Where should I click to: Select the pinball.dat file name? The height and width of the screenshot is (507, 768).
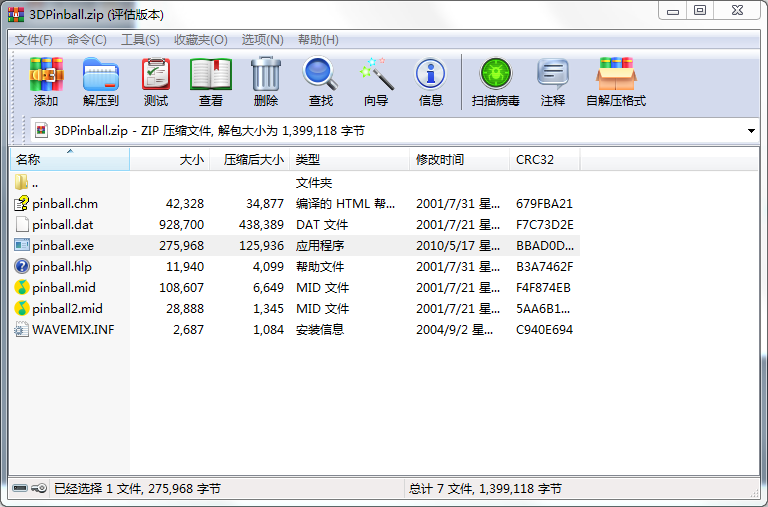[x=63, y=225]
